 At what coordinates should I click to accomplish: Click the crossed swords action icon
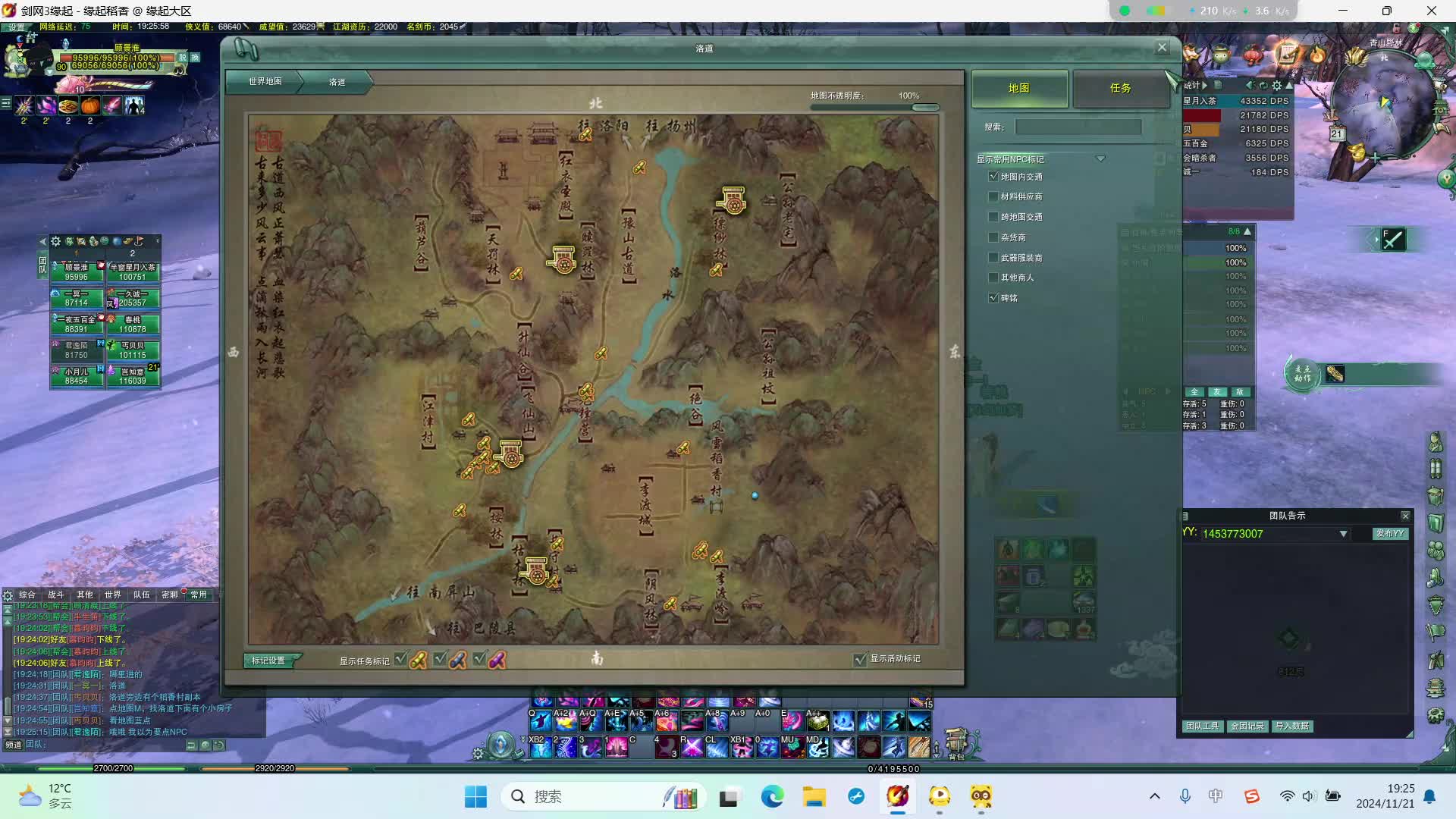tap(1393, 240)
